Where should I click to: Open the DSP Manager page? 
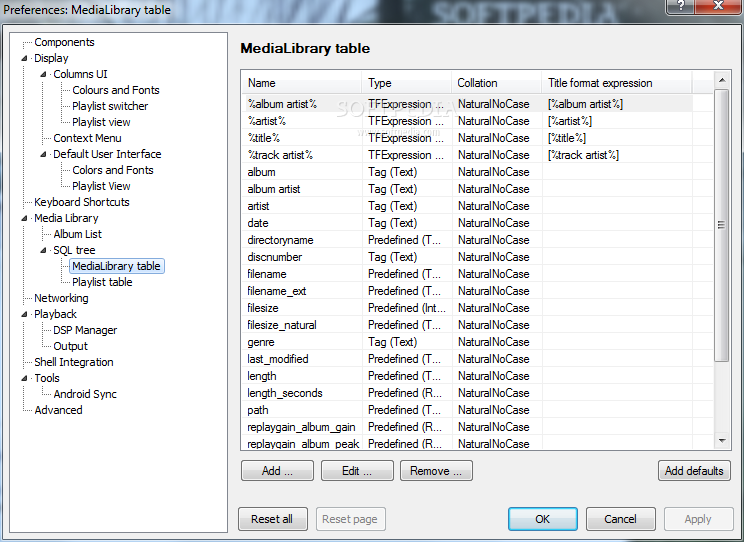coord(85,330)
